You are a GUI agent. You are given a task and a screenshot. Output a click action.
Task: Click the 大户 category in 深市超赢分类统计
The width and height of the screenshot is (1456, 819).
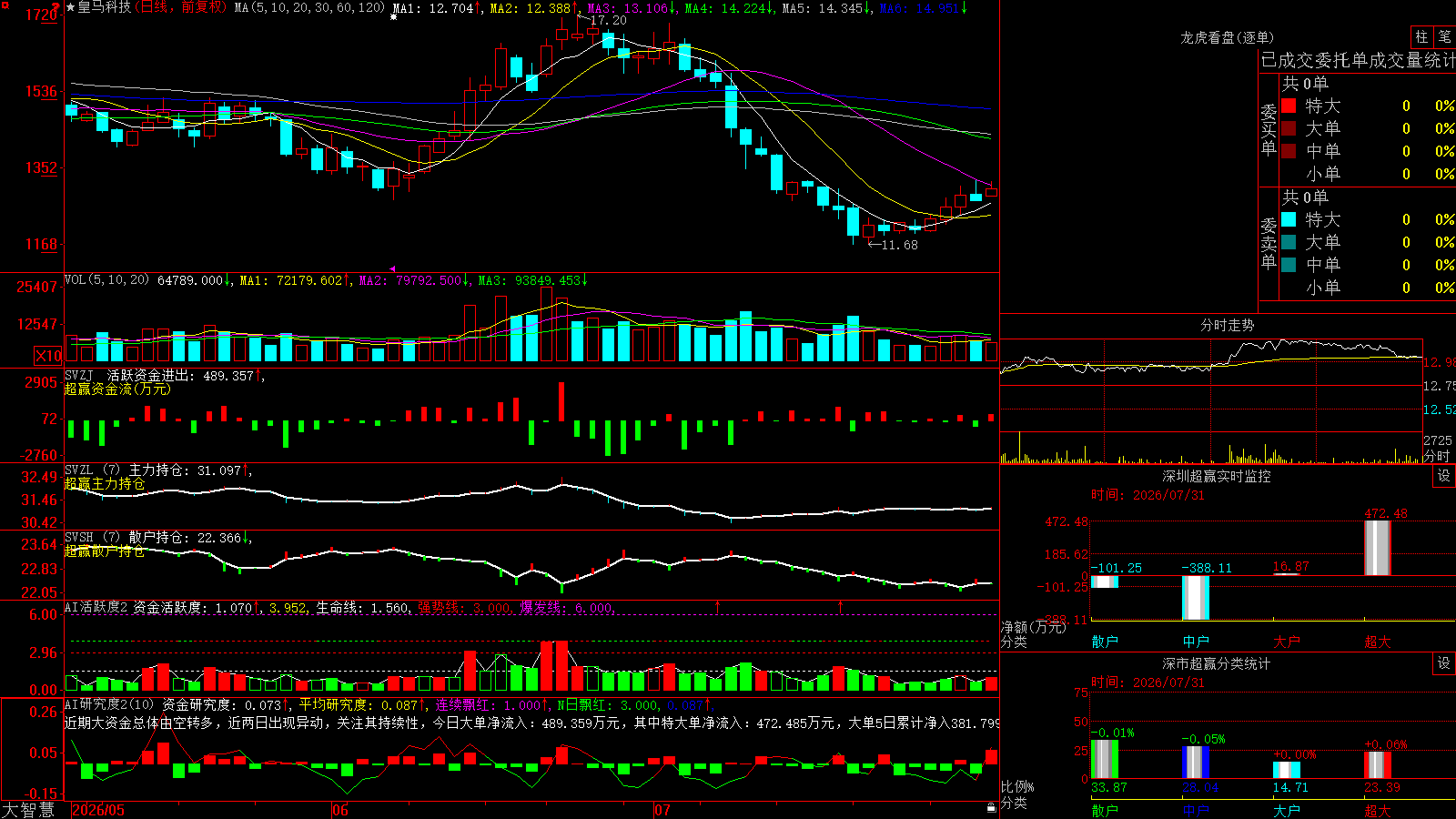[x=1287, y=810]
